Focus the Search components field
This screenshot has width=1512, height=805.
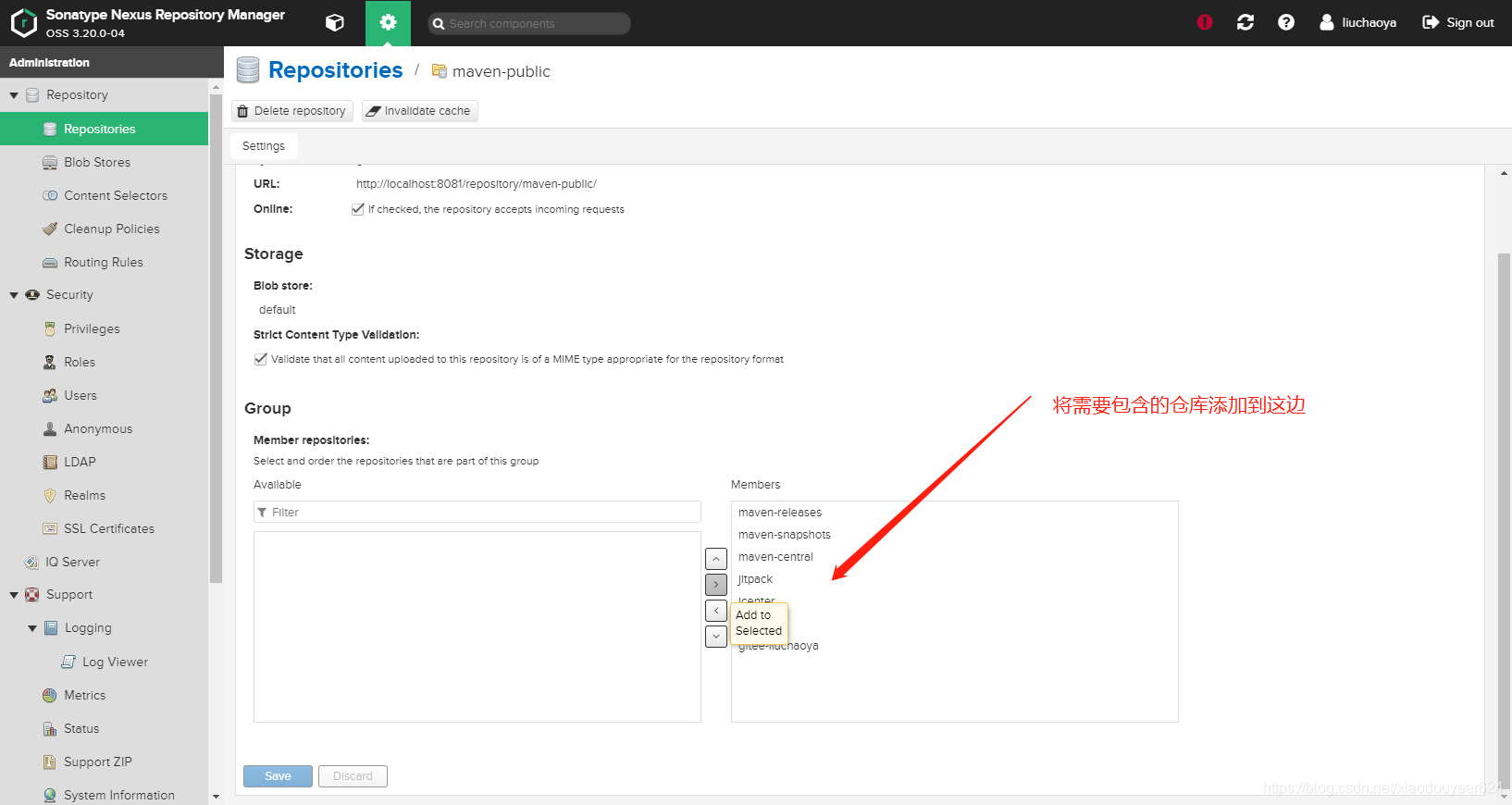pyautogui.click(x=529, y=24)
